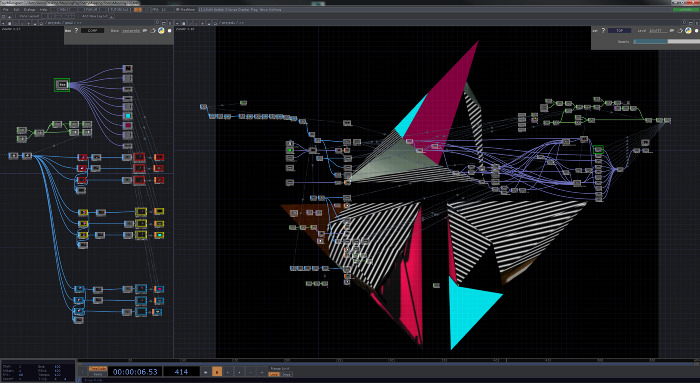The width and height of the screenshot is (700, 383).
Task: Click the left pane's network editor icon
Action: (x=10, y=23)
